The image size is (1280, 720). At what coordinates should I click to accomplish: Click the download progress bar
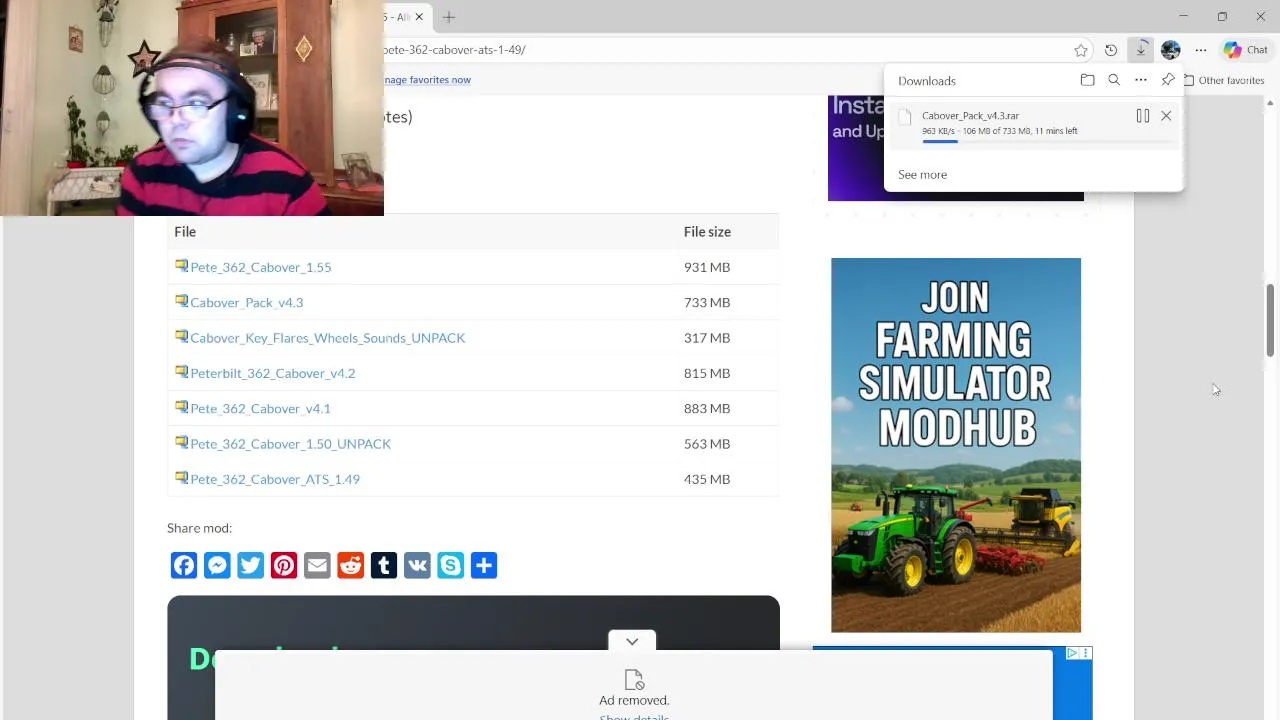(x=1047, y=142)
